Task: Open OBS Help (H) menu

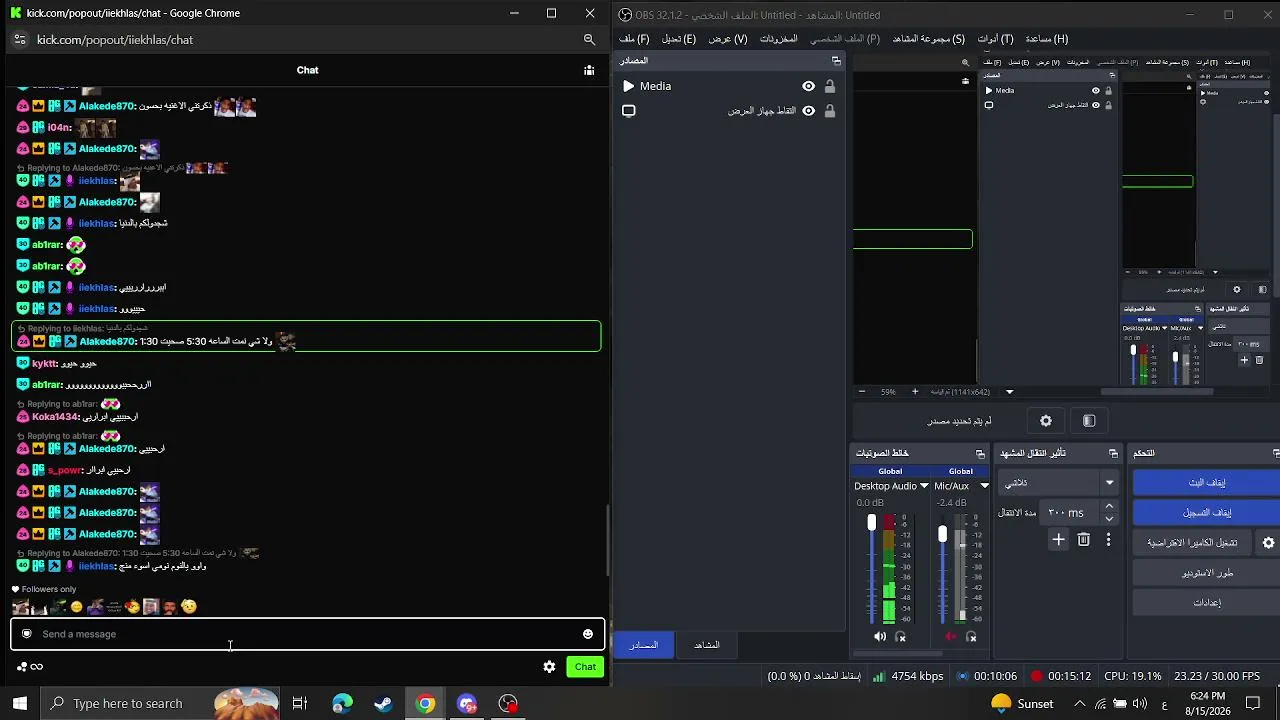Action: pyautogui.click(x=1046, y=39)
